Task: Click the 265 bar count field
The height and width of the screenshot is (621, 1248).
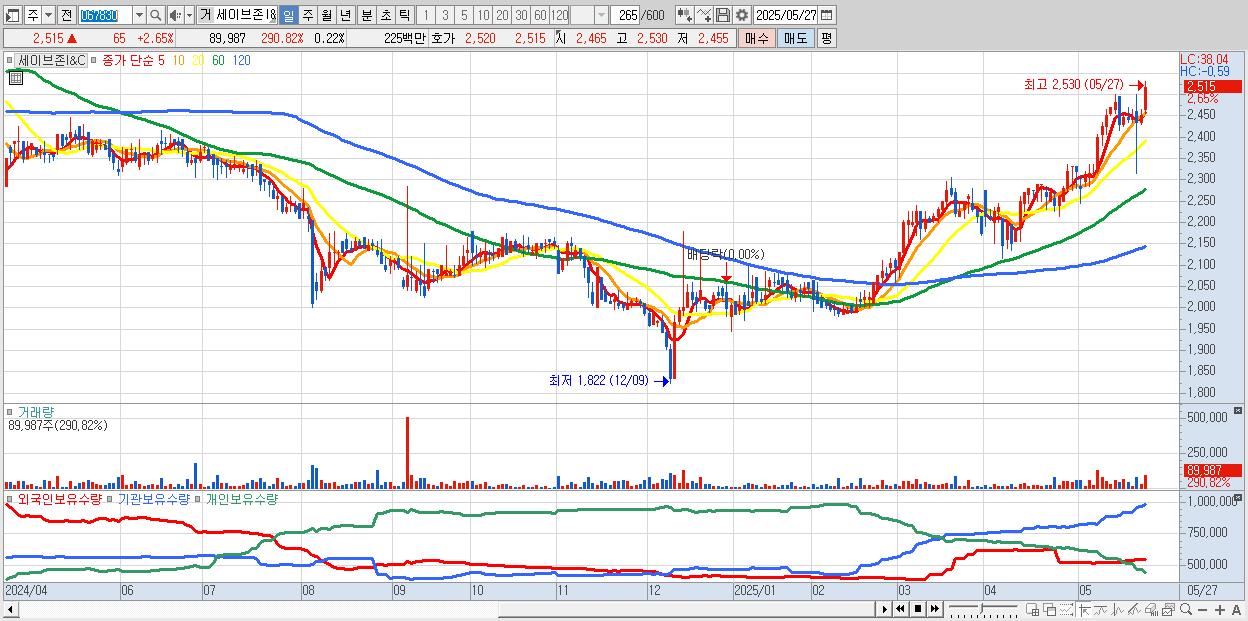Action: click(x=627, y=15)
